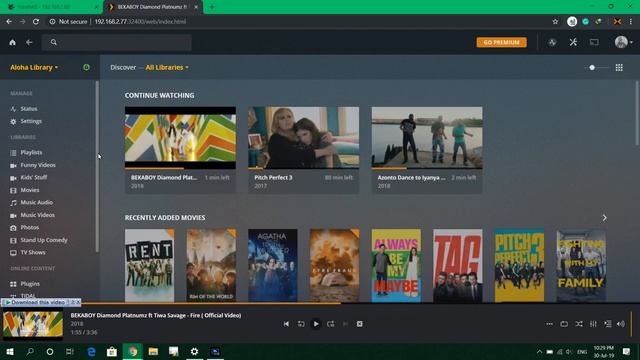Expand the Aloha Library dropdown
The height and width of the screenshot is (360, 640).
point(34,67)
